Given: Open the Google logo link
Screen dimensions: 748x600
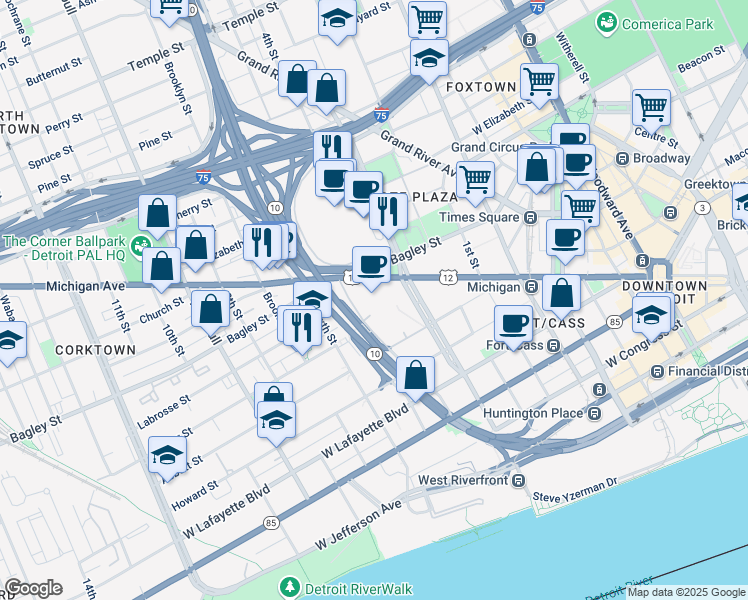Looking at the screenshot, I should tap(33, 589).
